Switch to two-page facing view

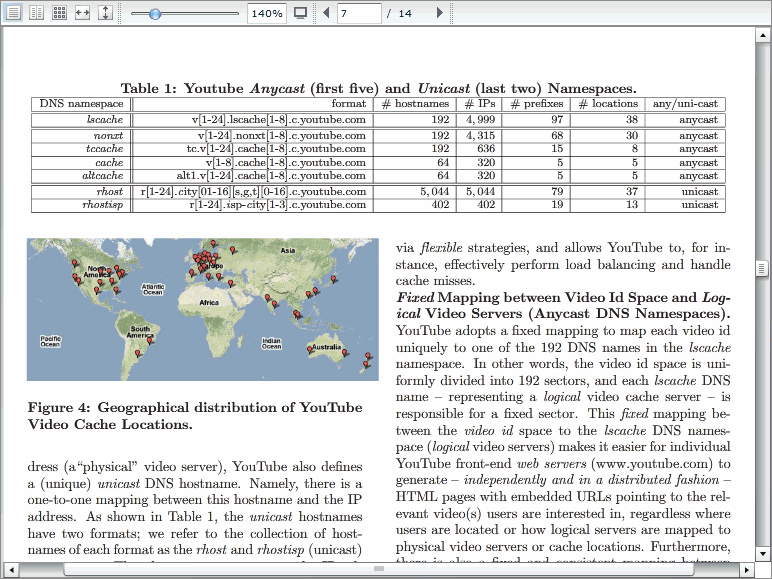(x=36, y=13)
